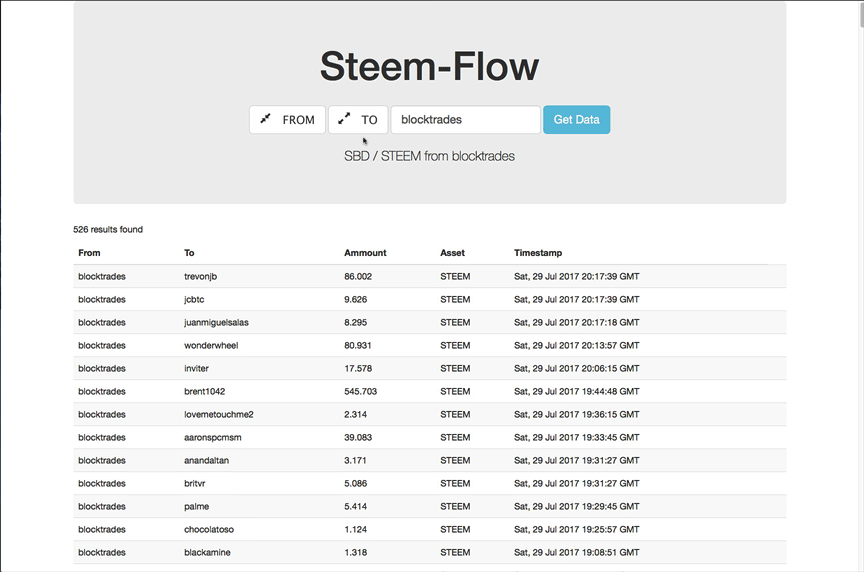Focus the blocktrades username input field
The height and width of the screenshot is (572, 864).
click(x=466, y=120)
